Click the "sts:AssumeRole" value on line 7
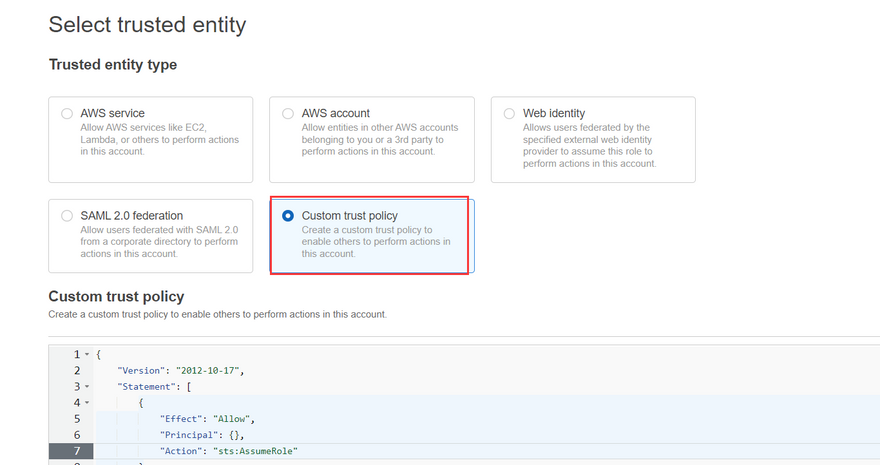Viewport: 880px width, 465px height. pos(255,451)
